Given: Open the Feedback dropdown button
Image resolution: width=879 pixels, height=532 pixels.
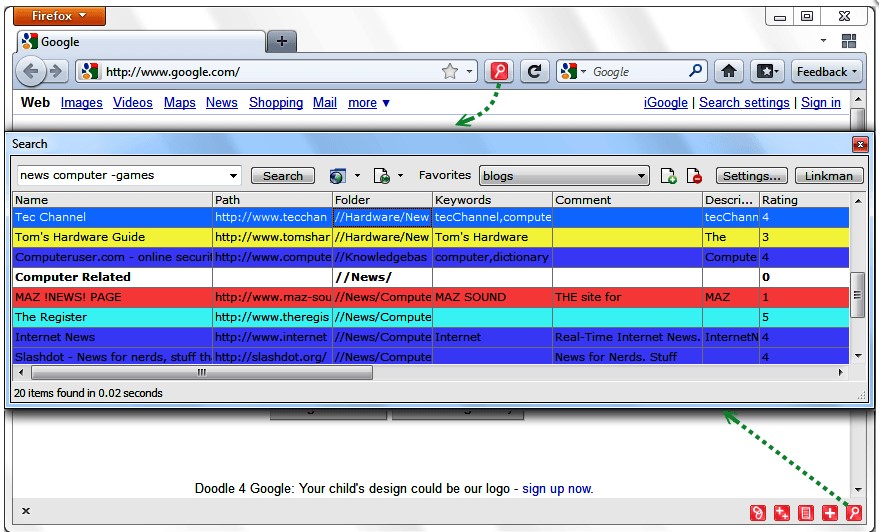Looking at the screenshot, I should (826, 71).
